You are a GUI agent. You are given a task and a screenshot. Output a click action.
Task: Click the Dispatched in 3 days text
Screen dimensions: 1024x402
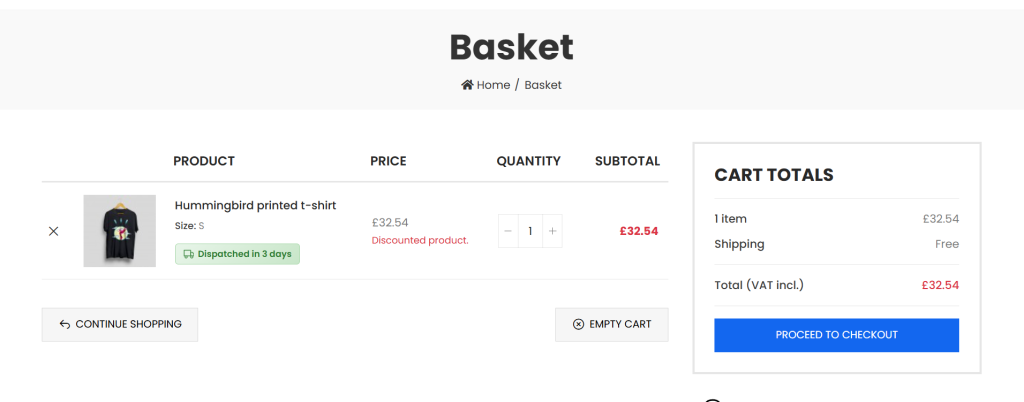click(244, 254)
